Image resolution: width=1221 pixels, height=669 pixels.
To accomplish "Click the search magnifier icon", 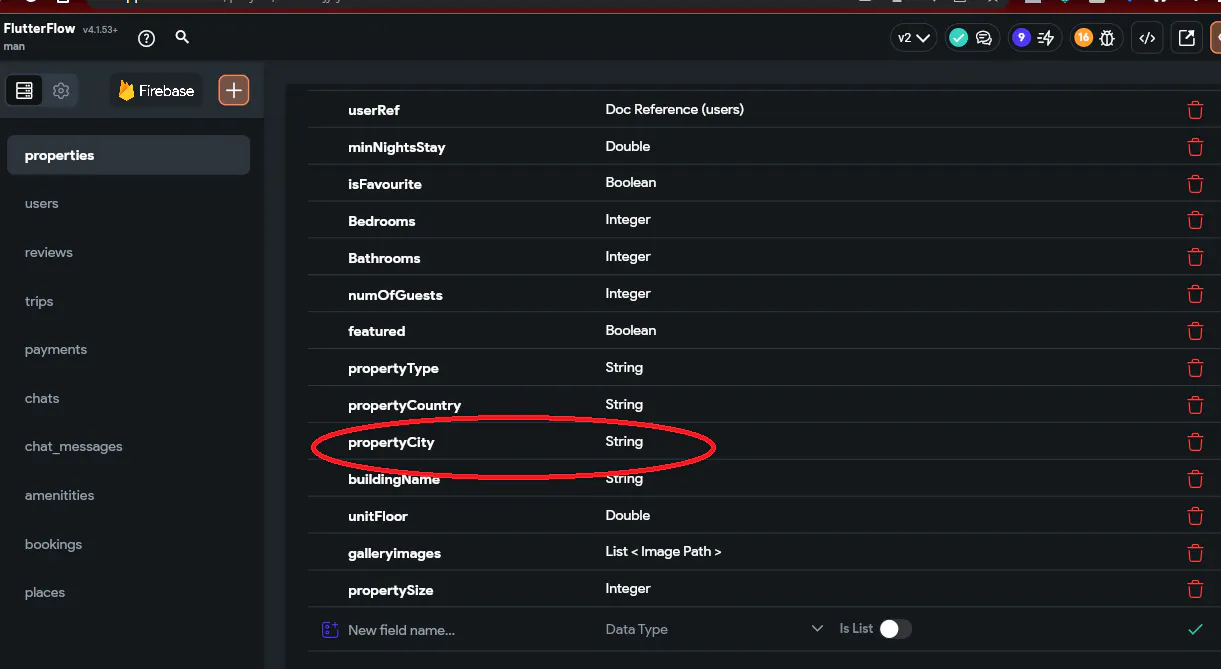I will (182, 37).
